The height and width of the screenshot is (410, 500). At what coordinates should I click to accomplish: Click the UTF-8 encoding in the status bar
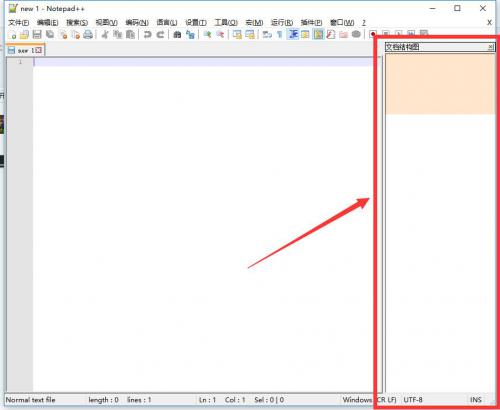point(413,400)
